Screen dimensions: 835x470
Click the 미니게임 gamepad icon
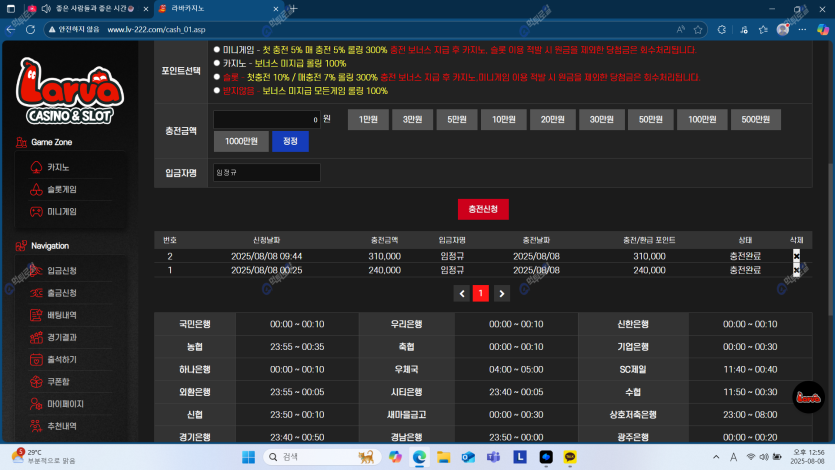[x=37, y=211]
